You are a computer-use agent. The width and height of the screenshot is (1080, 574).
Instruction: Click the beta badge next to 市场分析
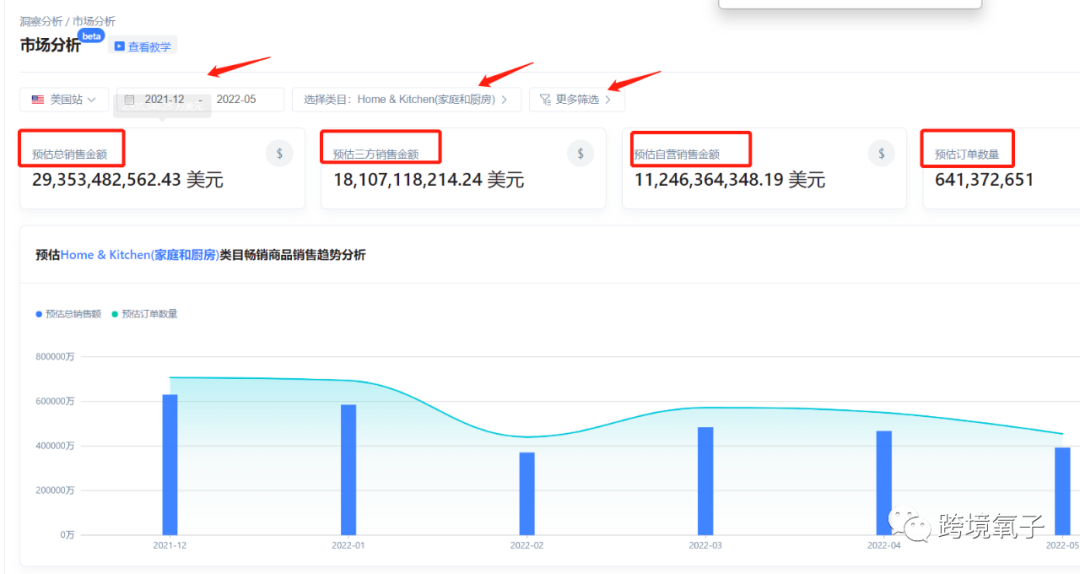pos(91,36)
